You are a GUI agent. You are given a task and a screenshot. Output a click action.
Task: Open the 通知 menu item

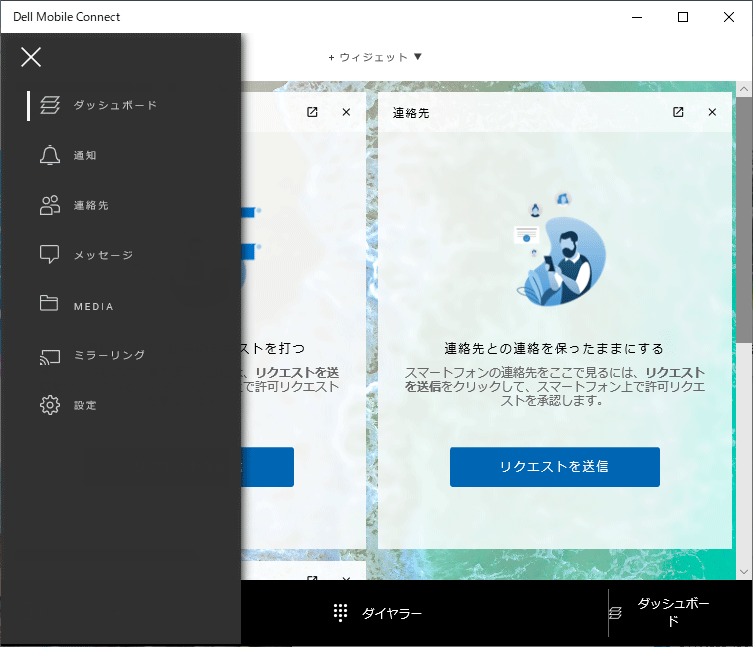pyautogui.click(x=85, y=156)
